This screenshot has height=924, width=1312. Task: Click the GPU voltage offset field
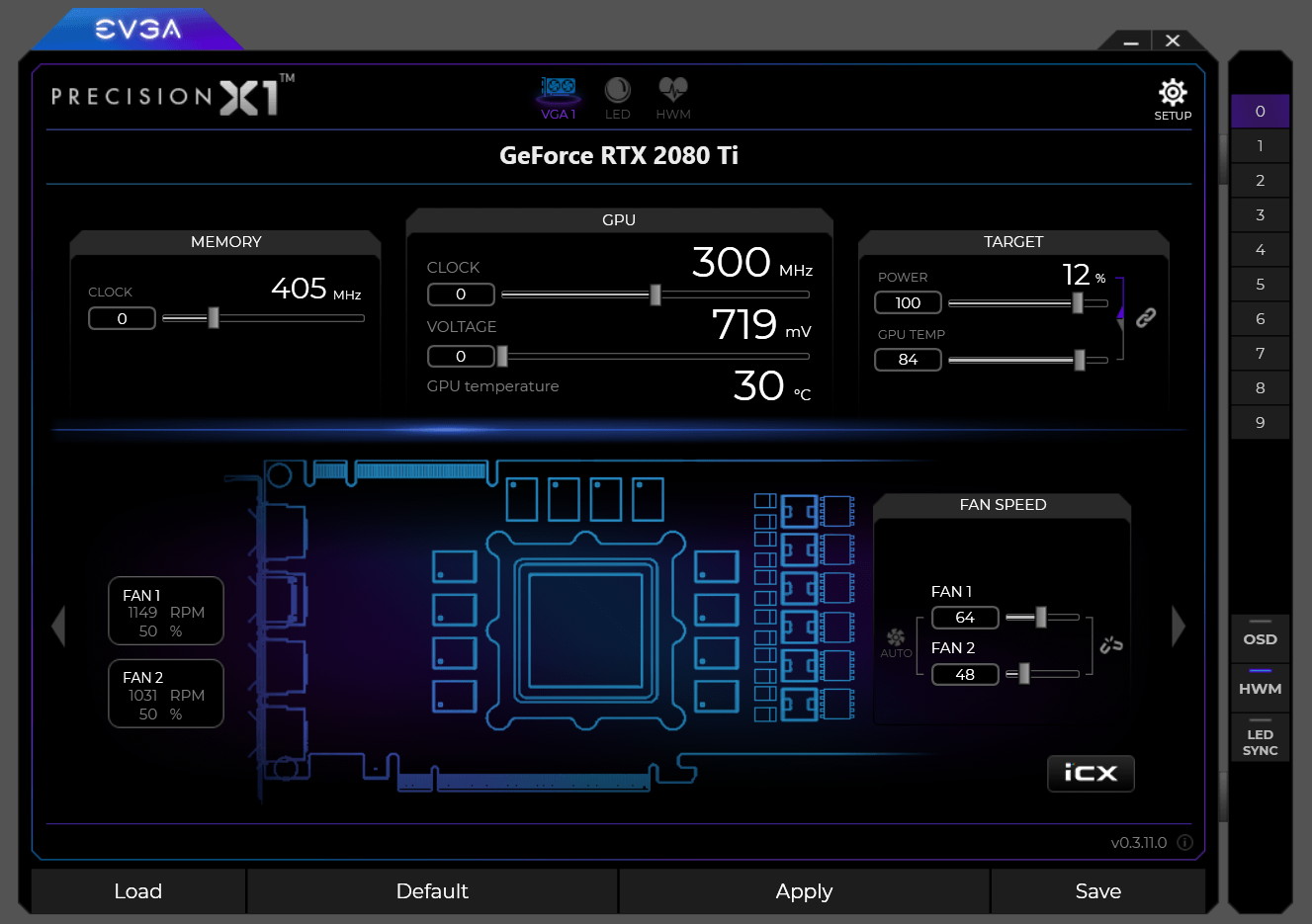[461, 356]
